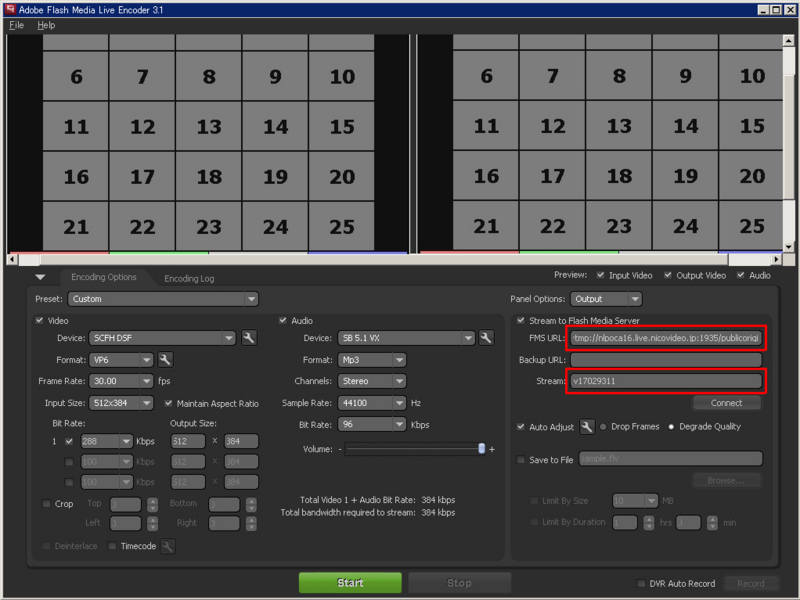
Task: Click the Browse button
Action: click(x=727, y=481)
